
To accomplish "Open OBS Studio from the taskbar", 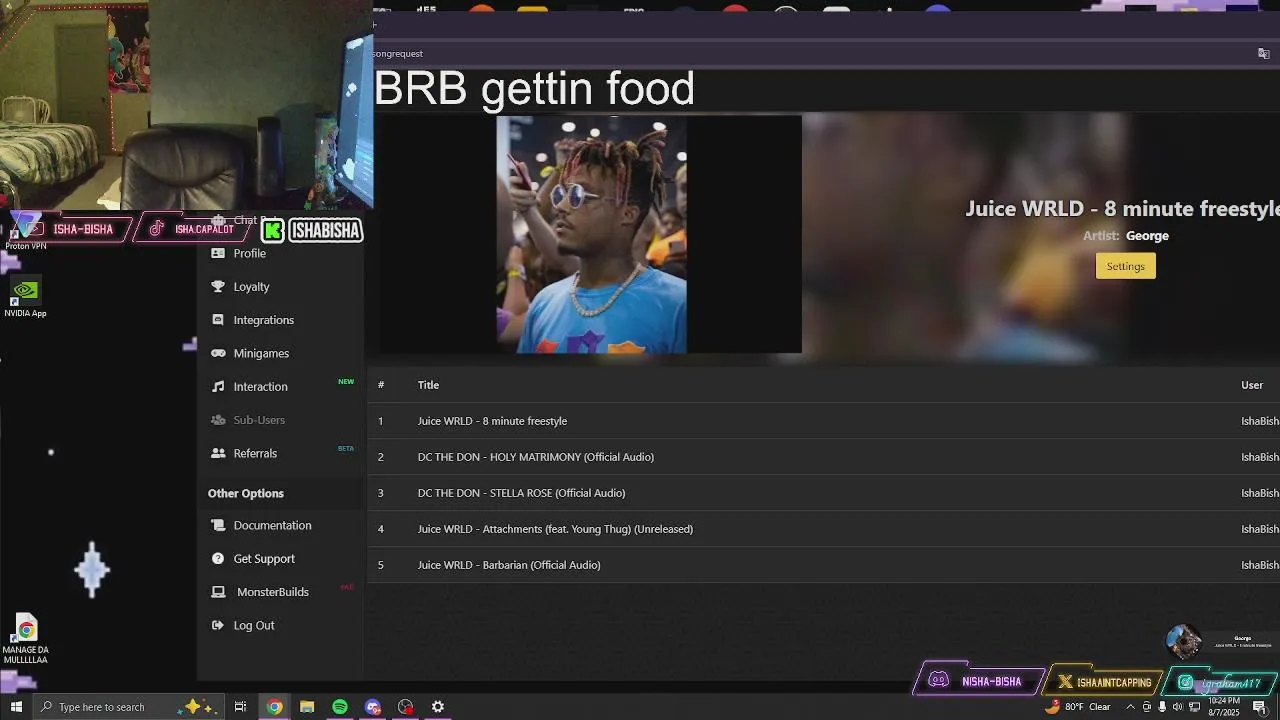I will pos(405,707).
